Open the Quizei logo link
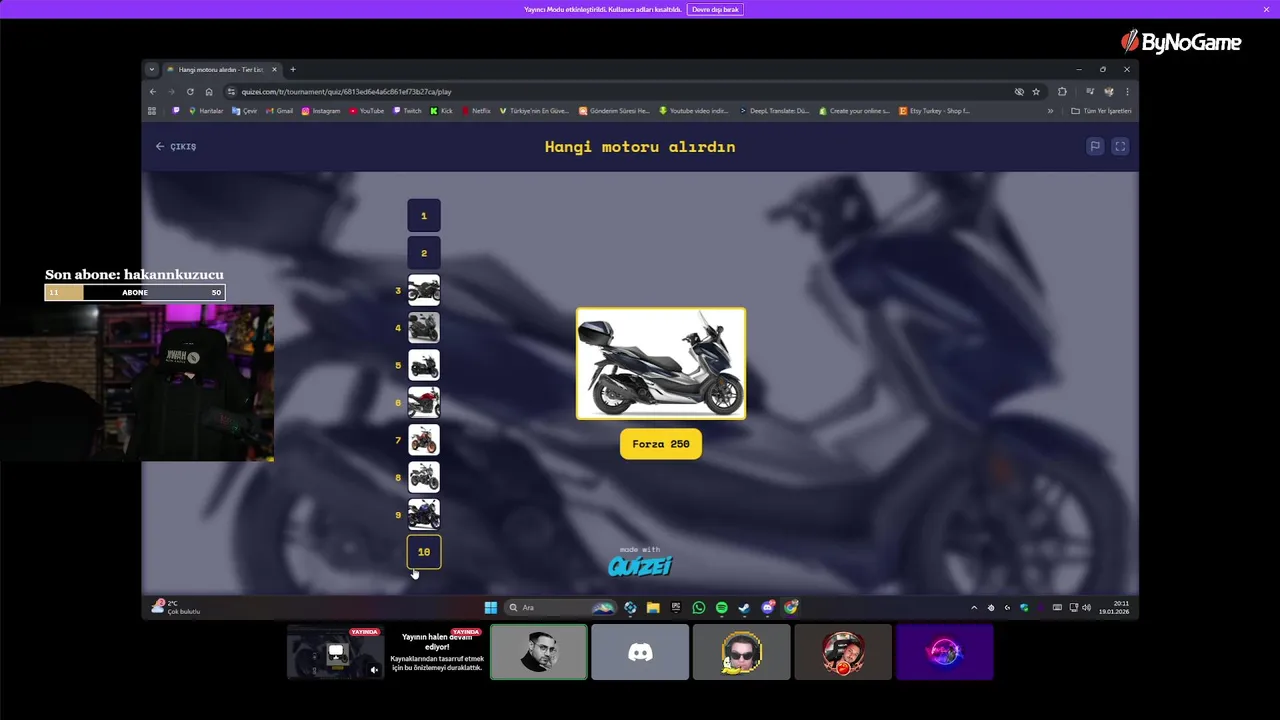Viewport: 1280px width, 720px height. point(640,565)
